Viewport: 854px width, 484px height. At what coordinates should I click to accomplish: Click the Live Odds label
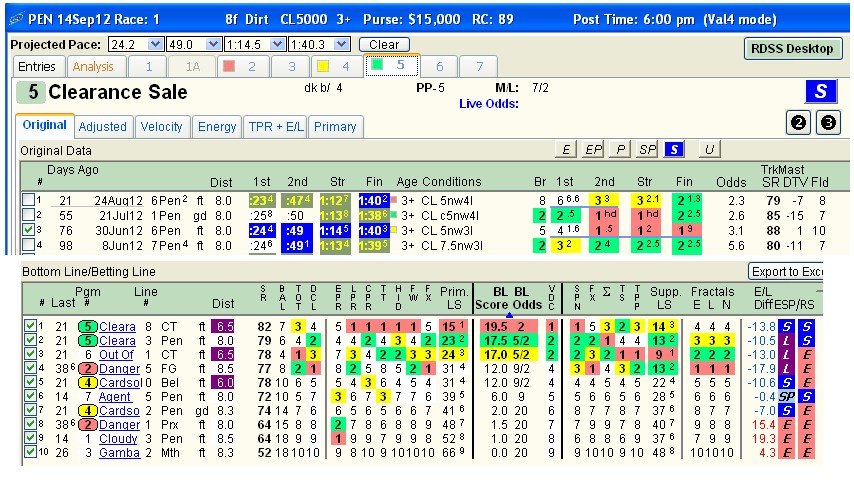(489, 103)
